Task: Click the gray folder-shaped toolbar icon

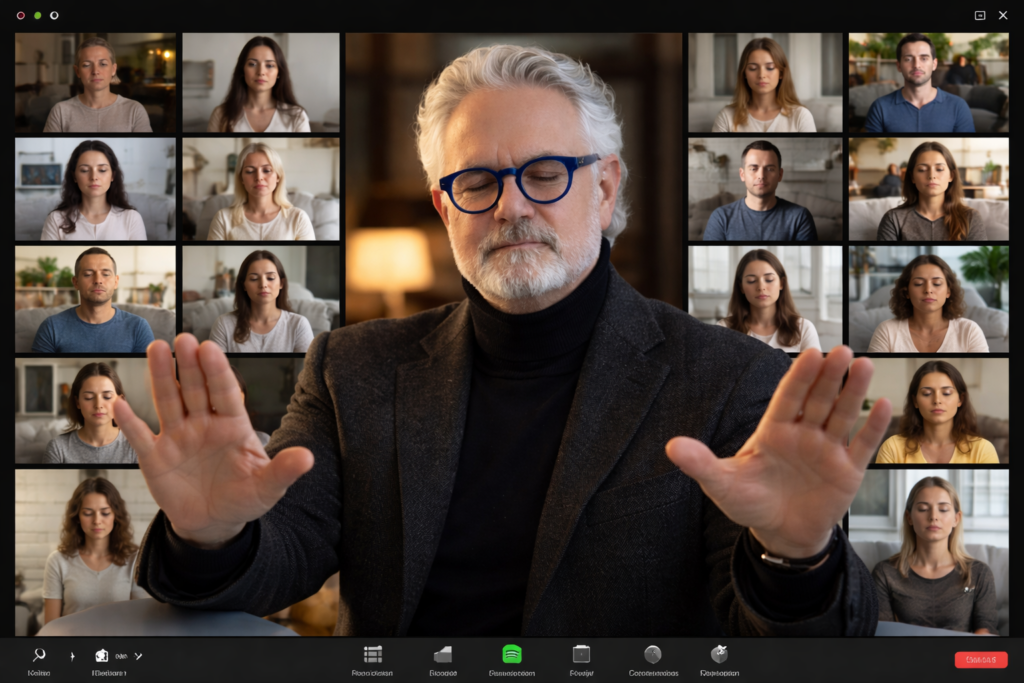Action: pos(443,654)
